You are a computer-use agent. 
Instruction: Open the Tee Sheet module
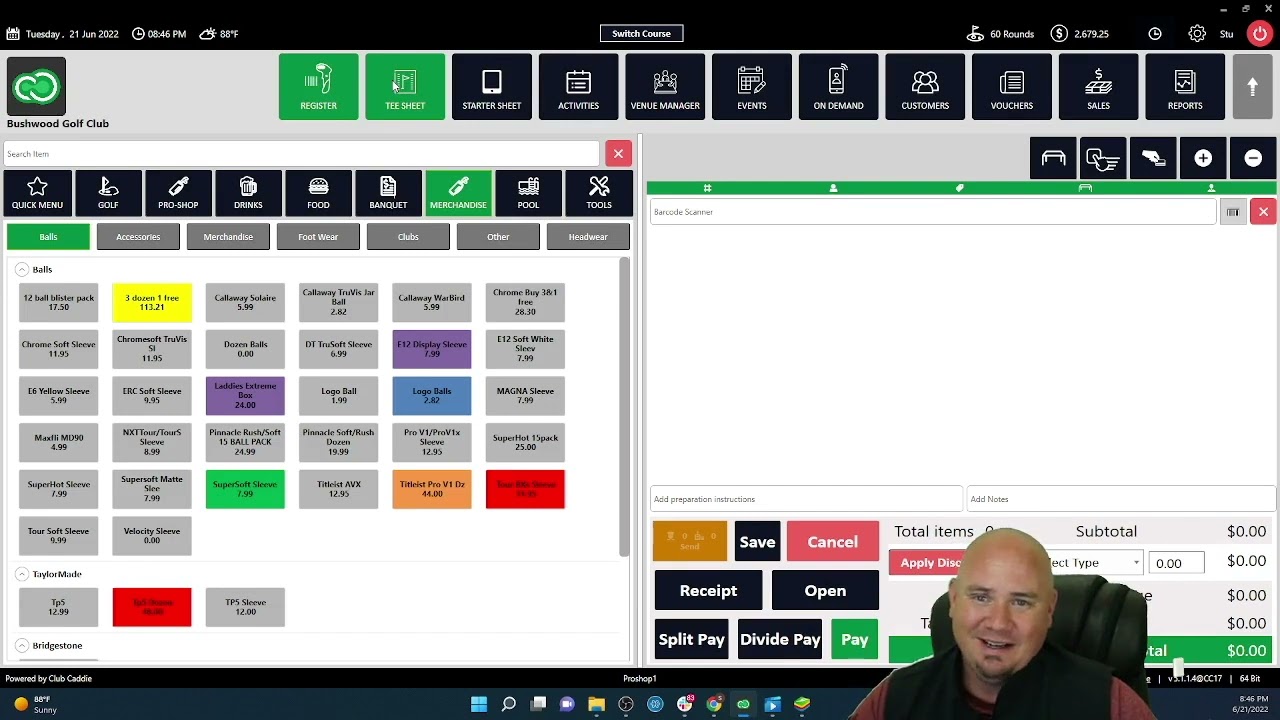click(x=405, y=87)
